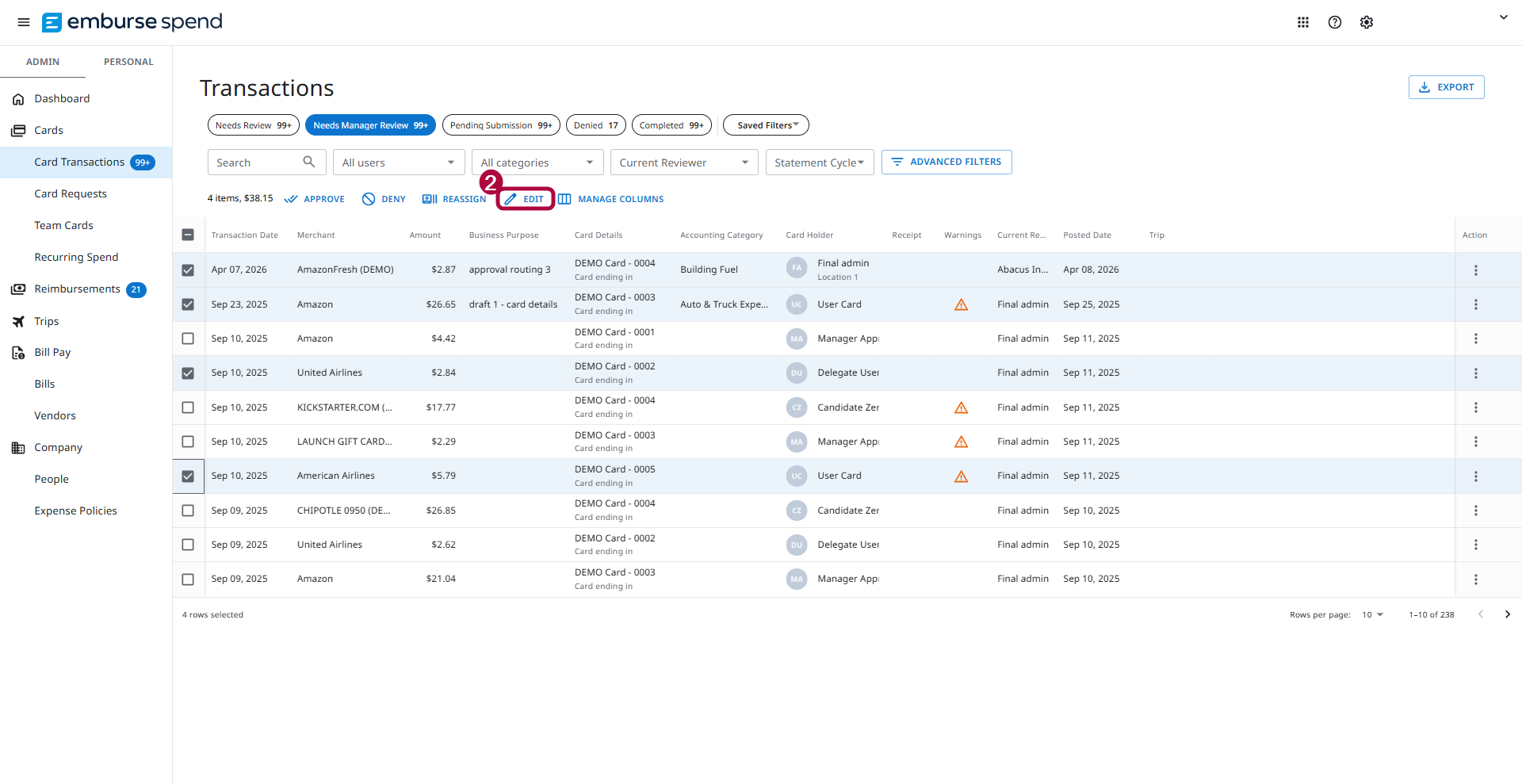1522x784 pixels.
Task: Uncheck the American Airlines $5.79 checkbox
Action: [x=188, y=476]
